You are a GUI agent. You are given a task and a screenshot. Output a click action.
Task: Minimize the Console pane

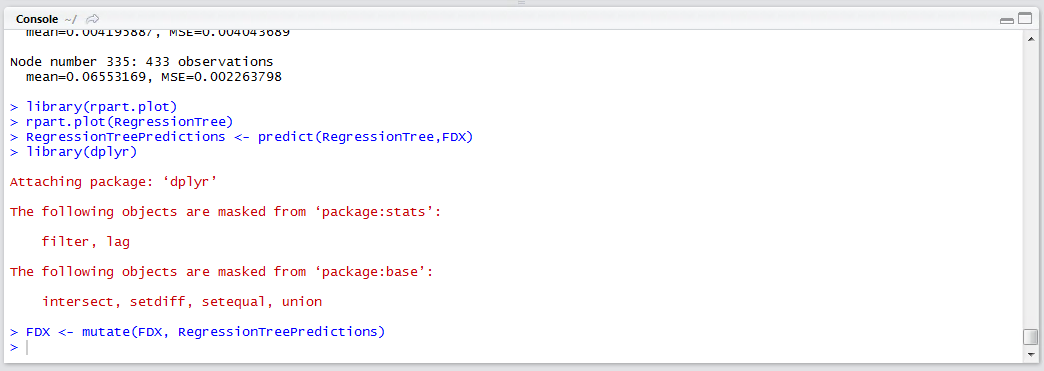pos(1006,20)
